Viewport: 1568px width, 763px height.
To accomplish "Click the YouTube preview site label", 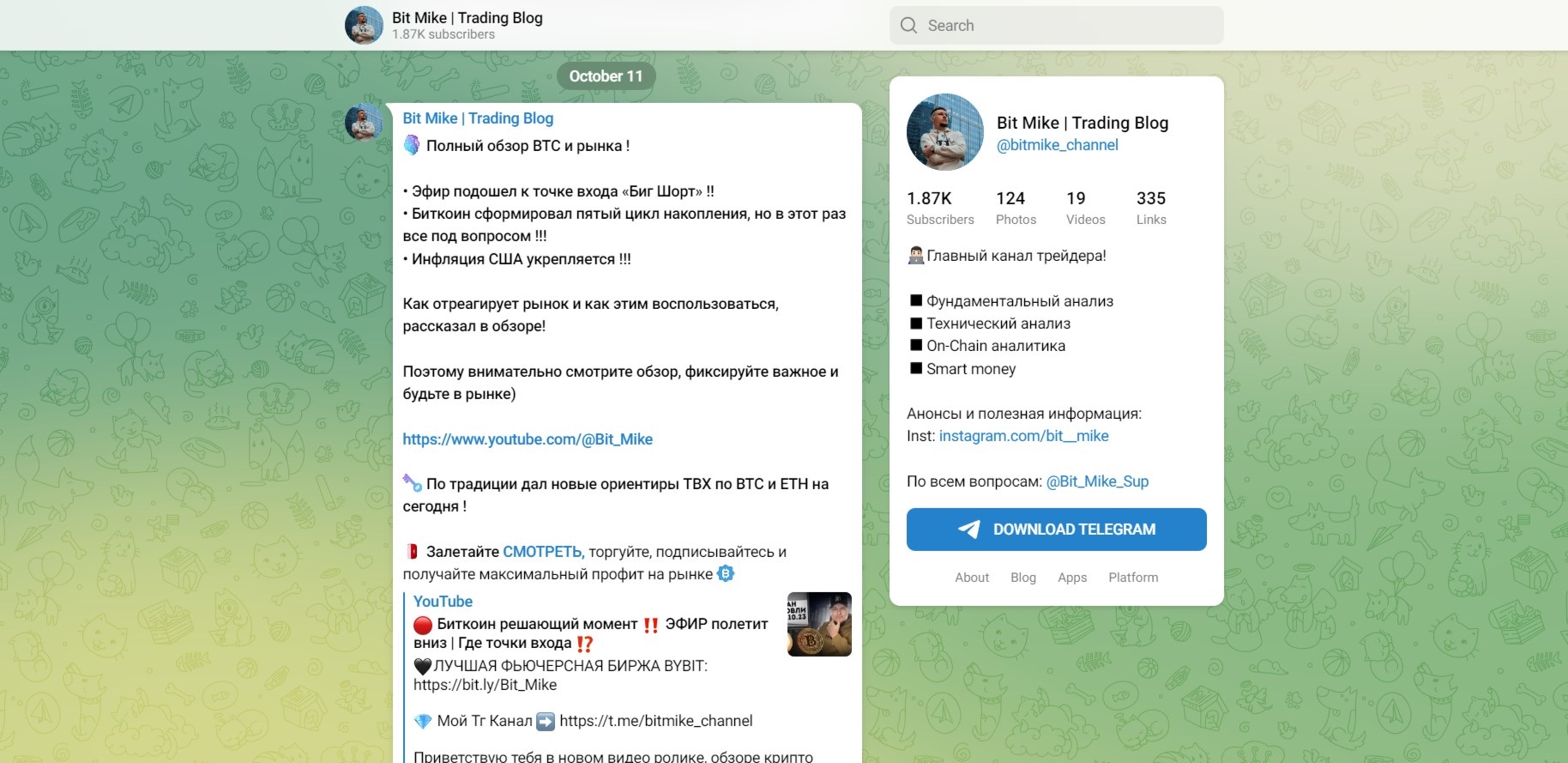I will pyautogui.click(x=443, y=602).
